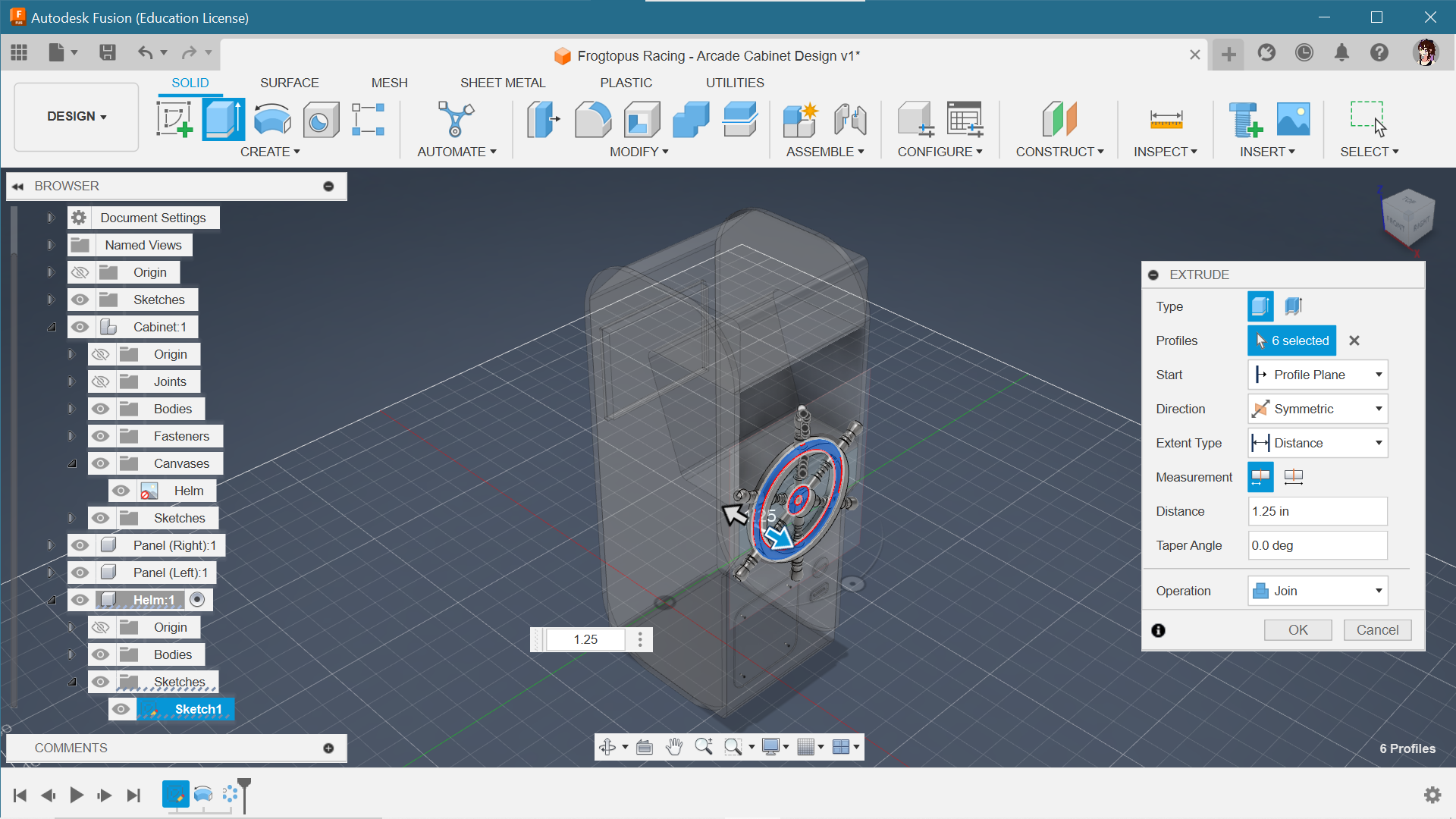Toggle visibility of Fasteners folder
This screenshot has width=1456, height=819.
tap(99, 435)
